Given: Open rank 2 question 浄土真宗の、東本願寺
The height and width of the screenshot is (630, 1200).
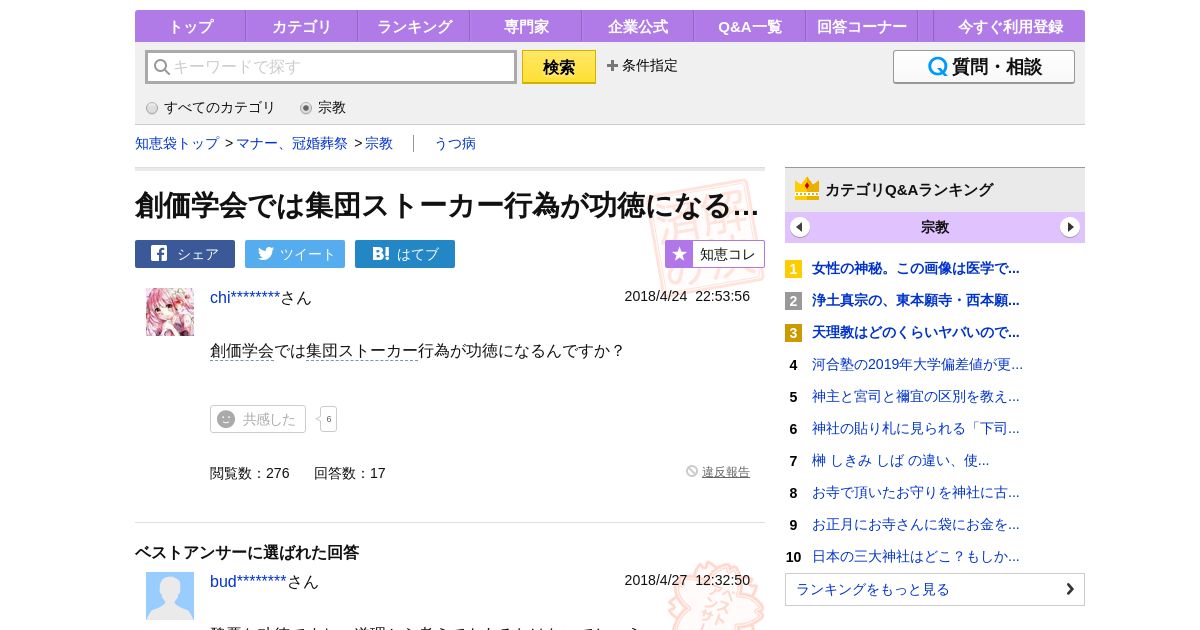Looking at the screenshot, I should tap(916, 300).
